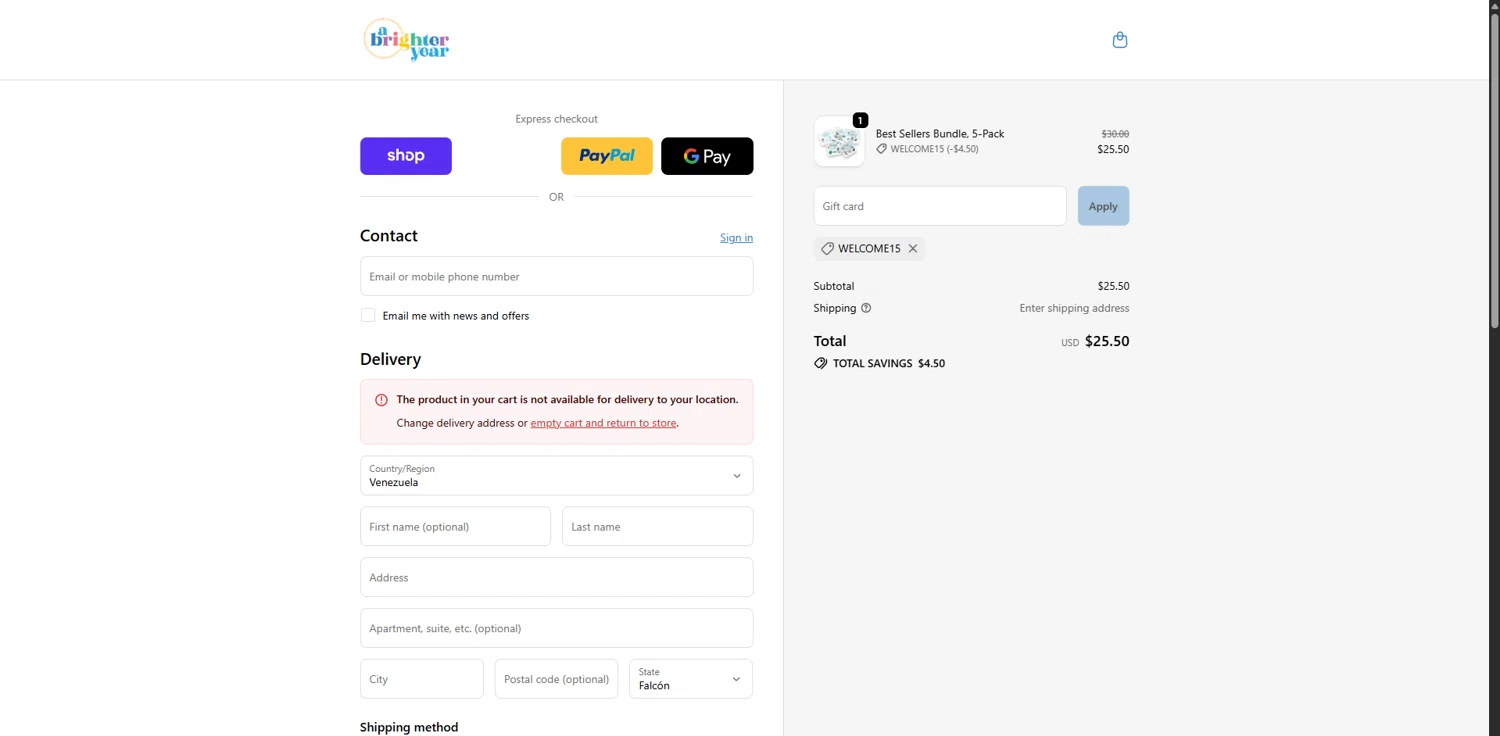Click the crossed-out $30.00 price
Screen dimensions: 1500x736
[1115, 134]
